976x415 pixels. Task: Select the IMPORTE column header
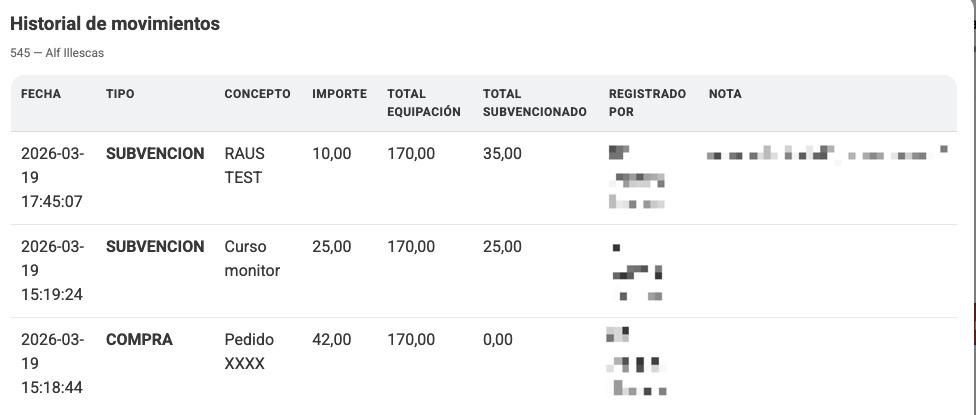pos(339,94)
